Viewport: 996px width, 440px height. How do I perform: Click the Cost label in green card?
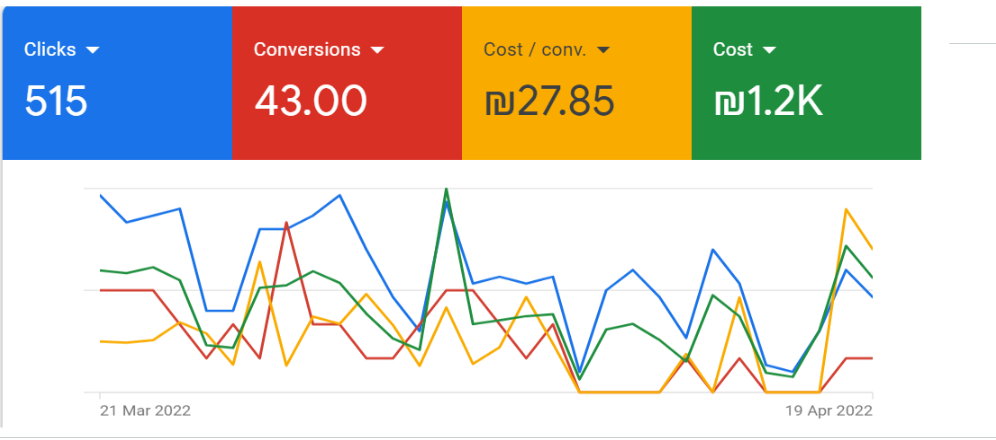point(733,50)
